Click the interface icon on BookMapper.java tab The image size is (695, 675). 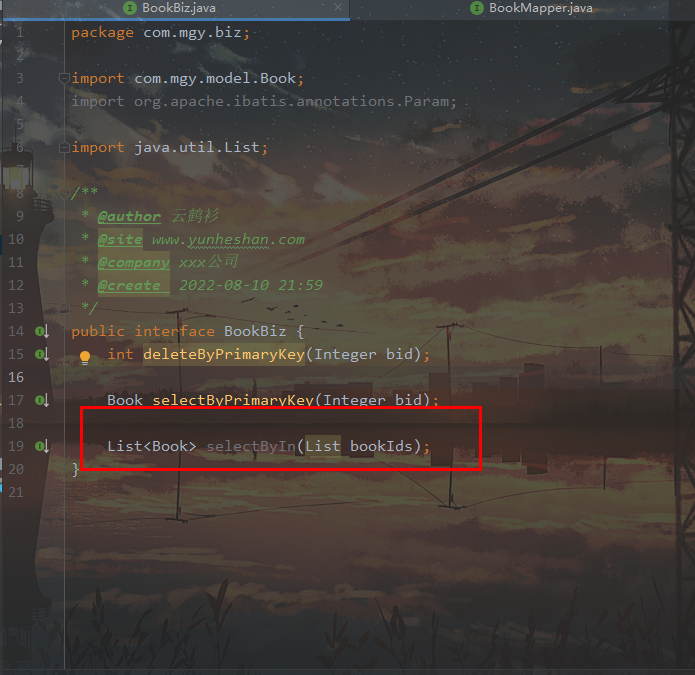476,8
